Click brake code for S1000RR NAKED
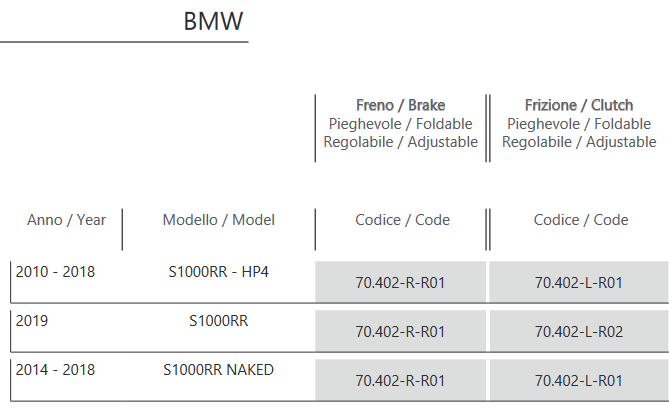 pyautogui.click(x=400, y=381)
